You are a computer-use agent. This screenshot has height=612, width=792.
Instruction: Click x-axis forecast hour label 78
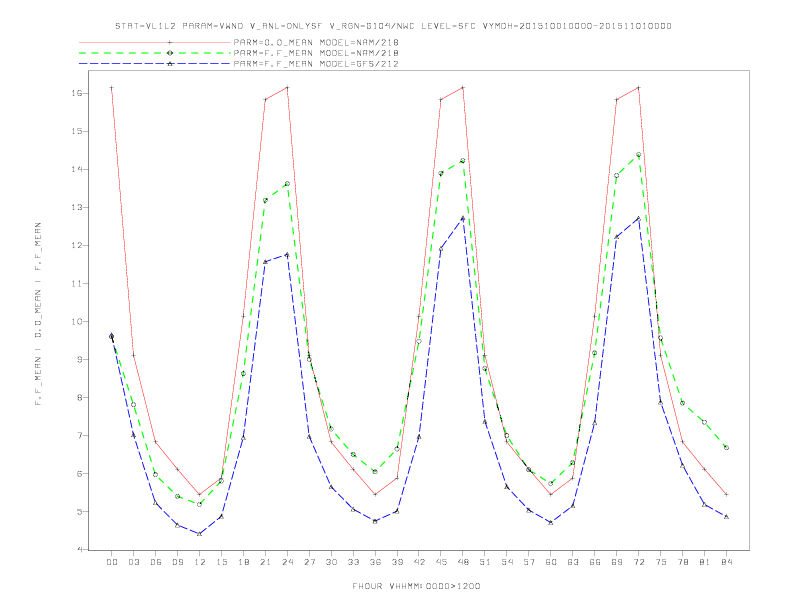pyautogui.click(x=683, y=562)
